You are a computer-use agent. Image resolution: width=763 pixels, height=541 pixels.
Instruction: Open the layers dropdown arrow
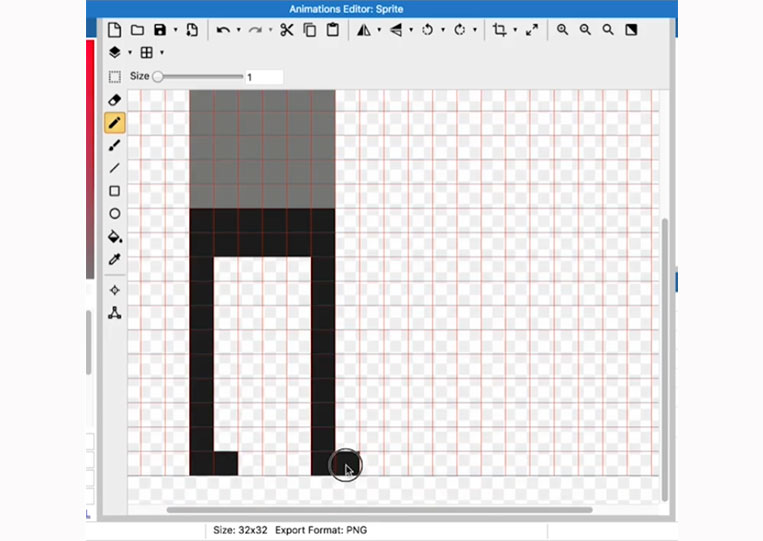pyautogui.click(x=130, y=53)
